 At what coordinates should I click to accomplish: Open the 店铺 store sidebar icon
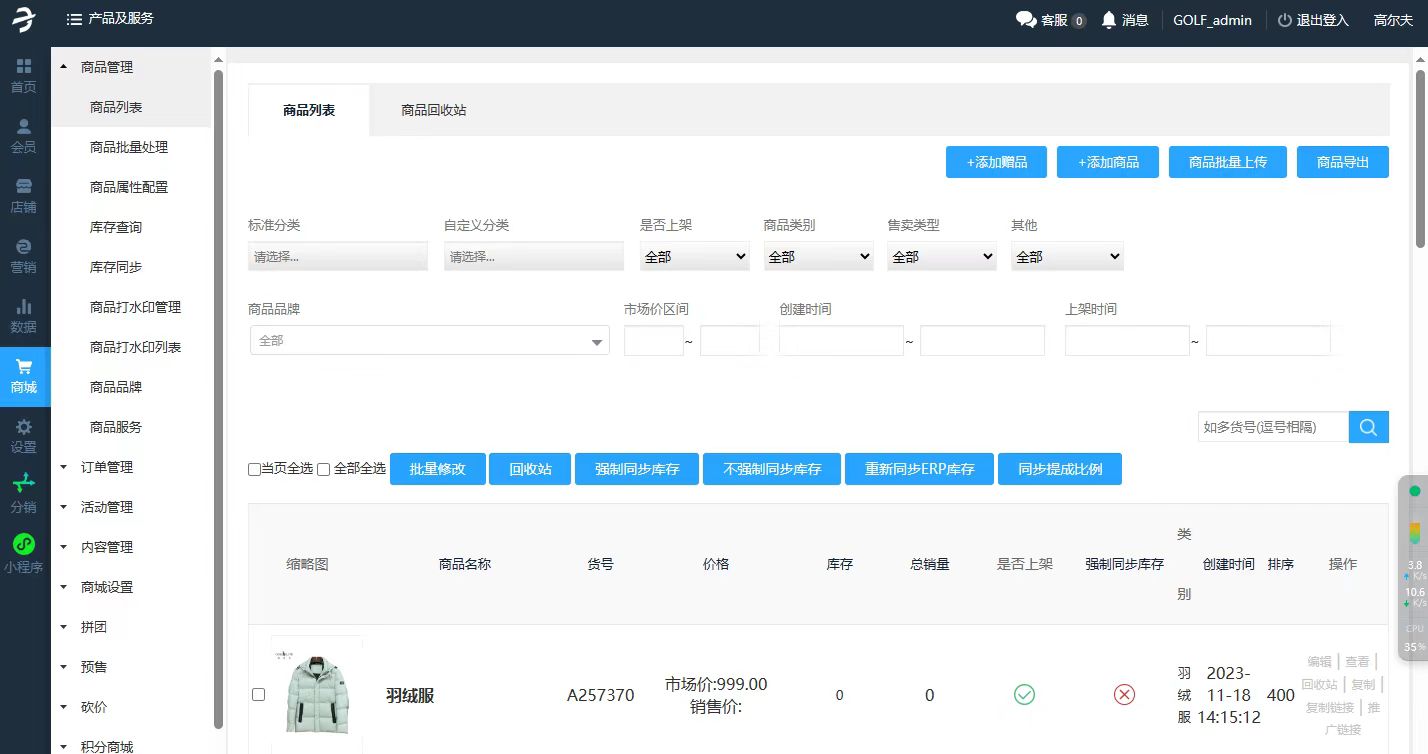coord(24,196)
